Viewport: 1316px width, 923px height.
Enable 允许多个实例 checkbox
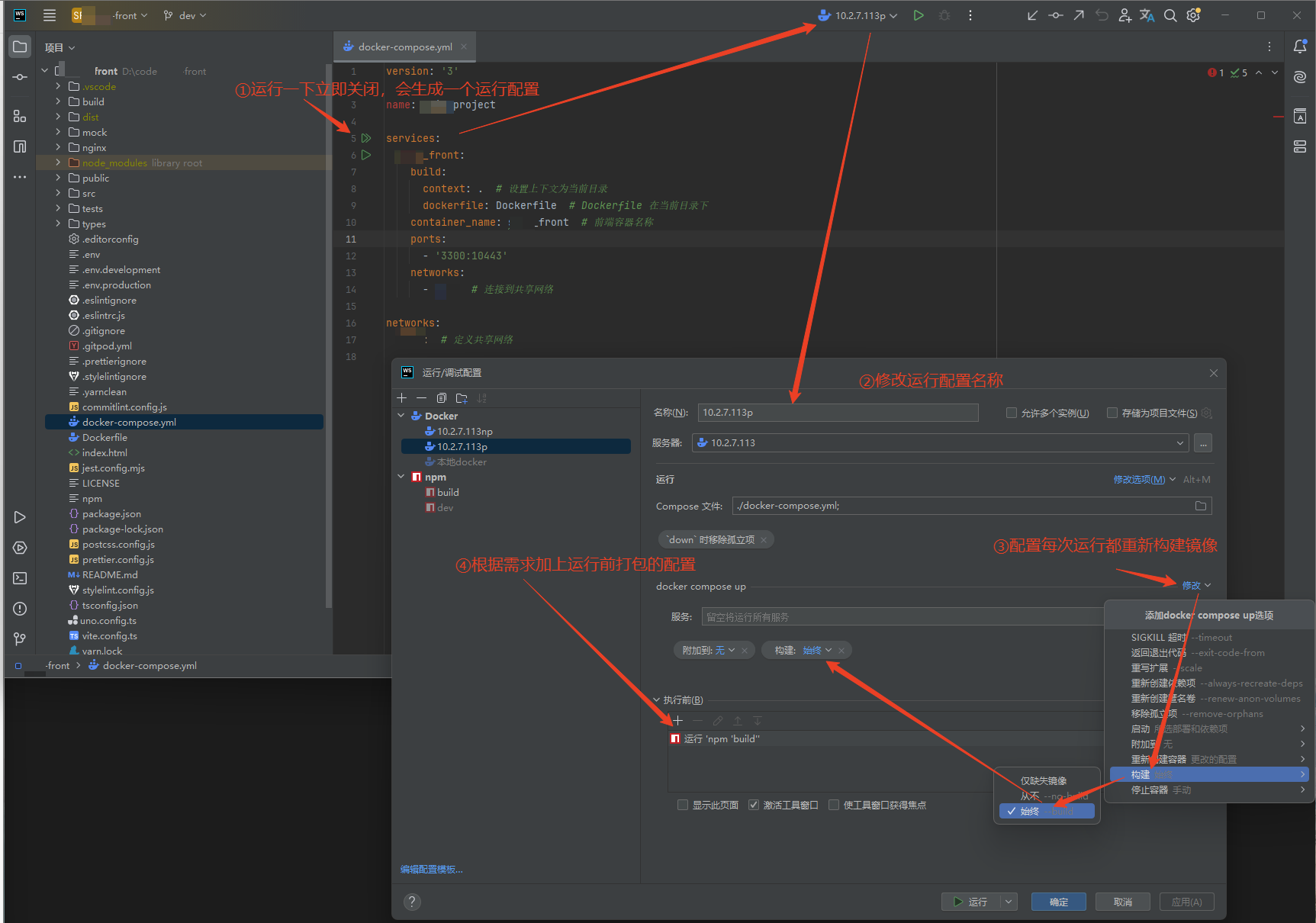[1012, 413]
